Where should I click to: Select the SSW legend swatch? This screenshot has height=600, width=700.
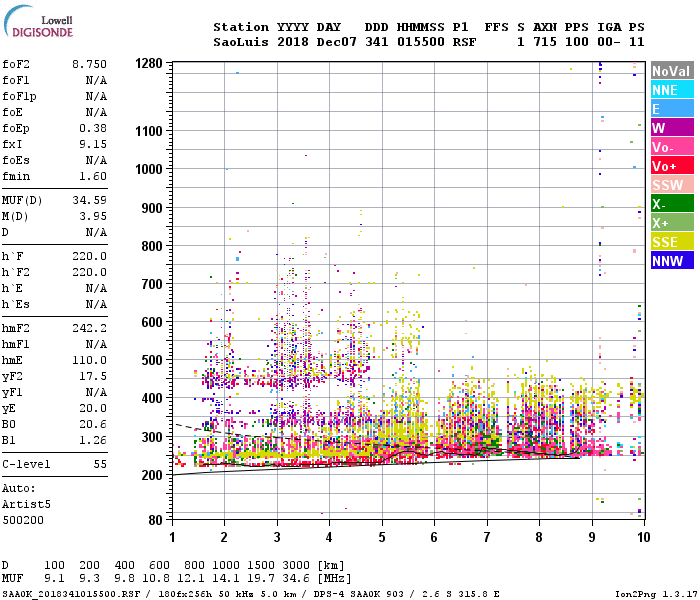click(672, 185)
